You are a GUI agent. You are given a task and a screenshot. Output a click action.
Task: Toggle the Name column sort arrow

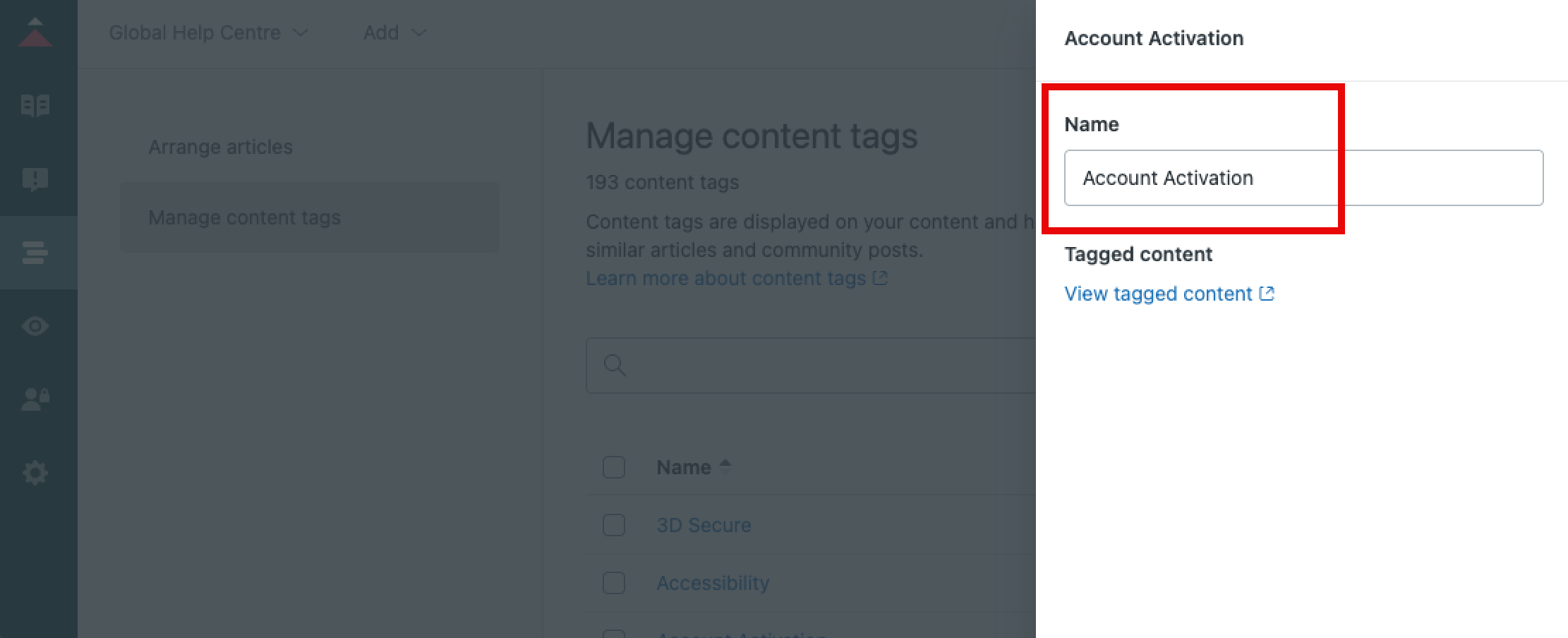click(x=727, y=464)
